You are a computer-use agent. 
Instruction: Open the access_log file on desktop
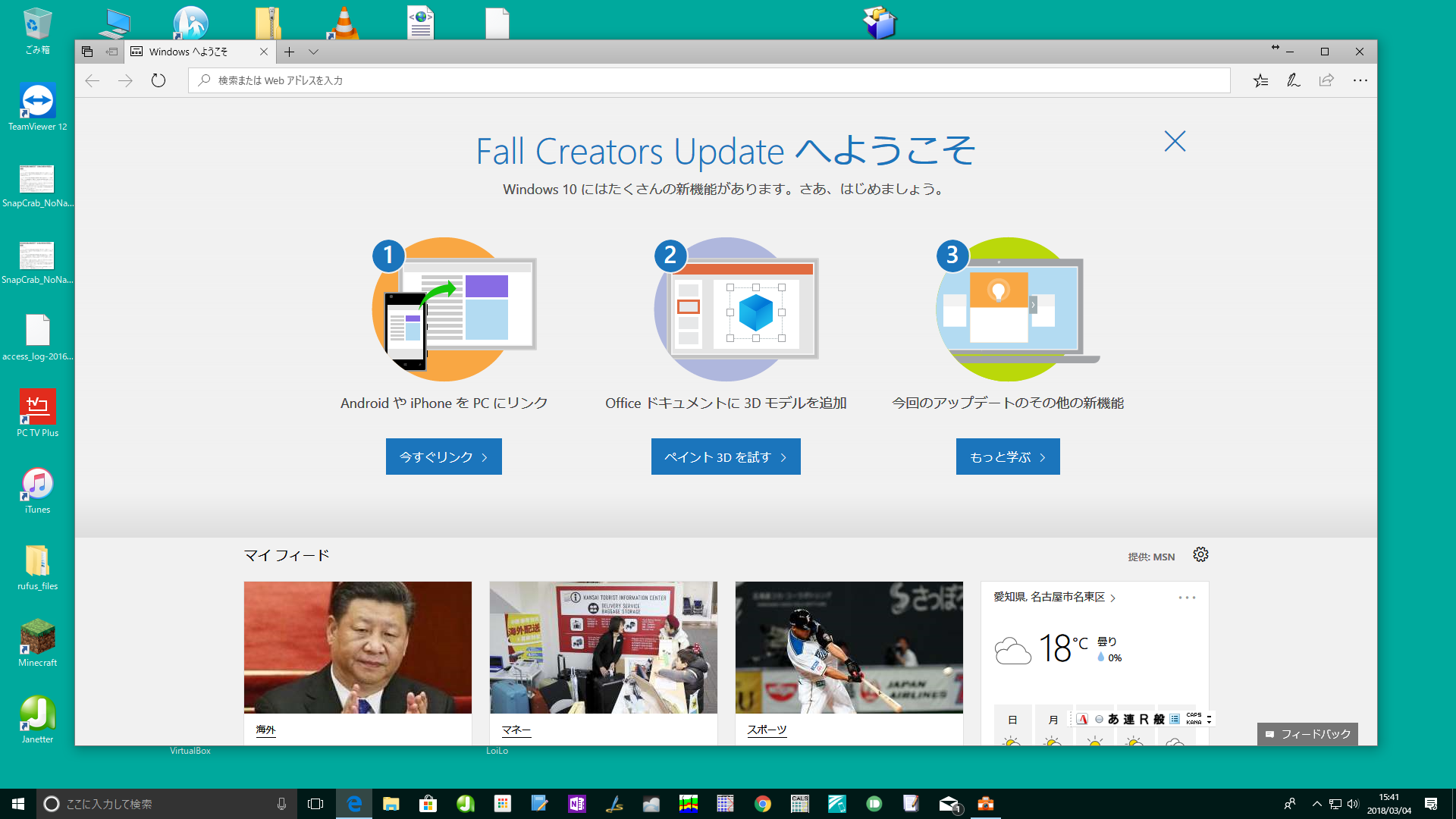tap(37, 337)
